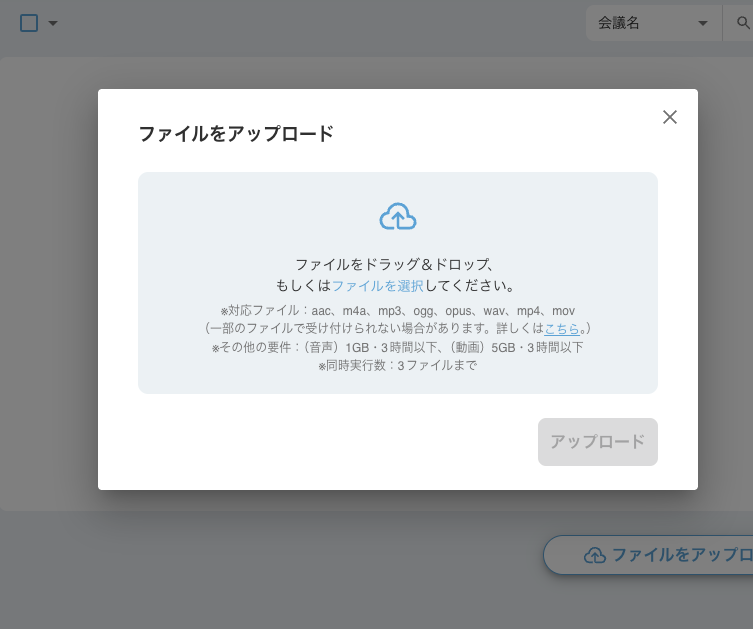Click the ※その他の要件 requirements line
Viewport: 753px width, 629px height.
click(x=398, y=347)
